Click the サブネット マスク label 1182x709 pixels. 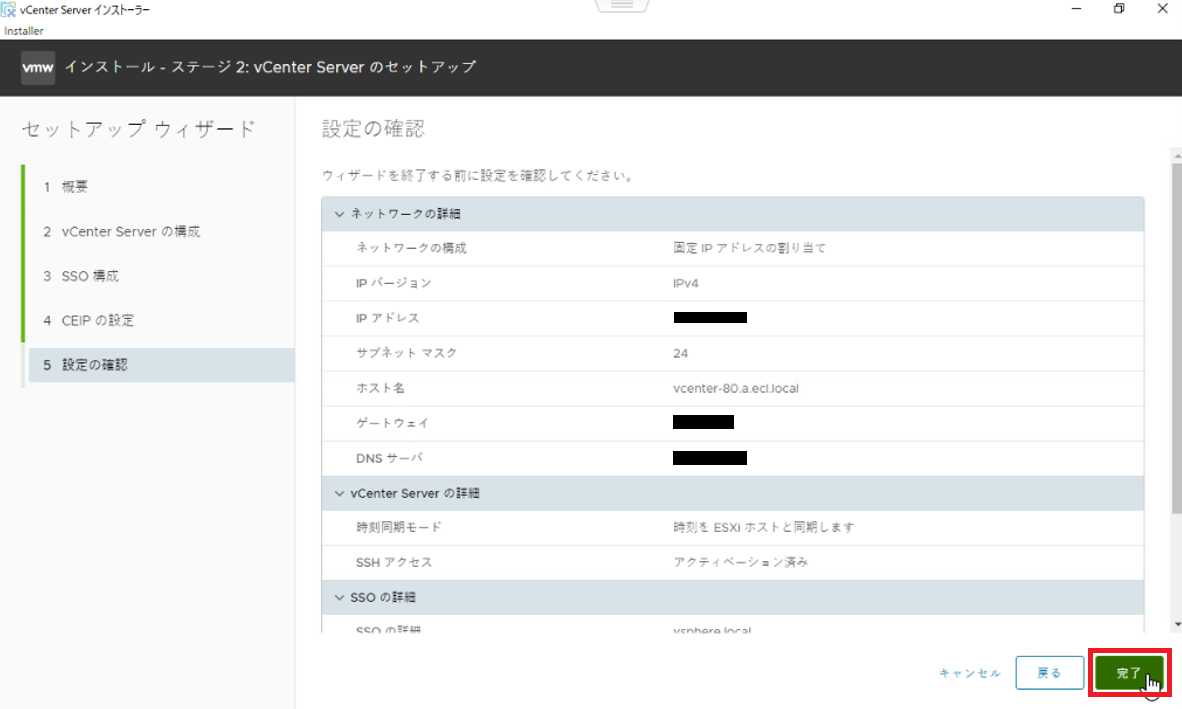pos(406,353)
